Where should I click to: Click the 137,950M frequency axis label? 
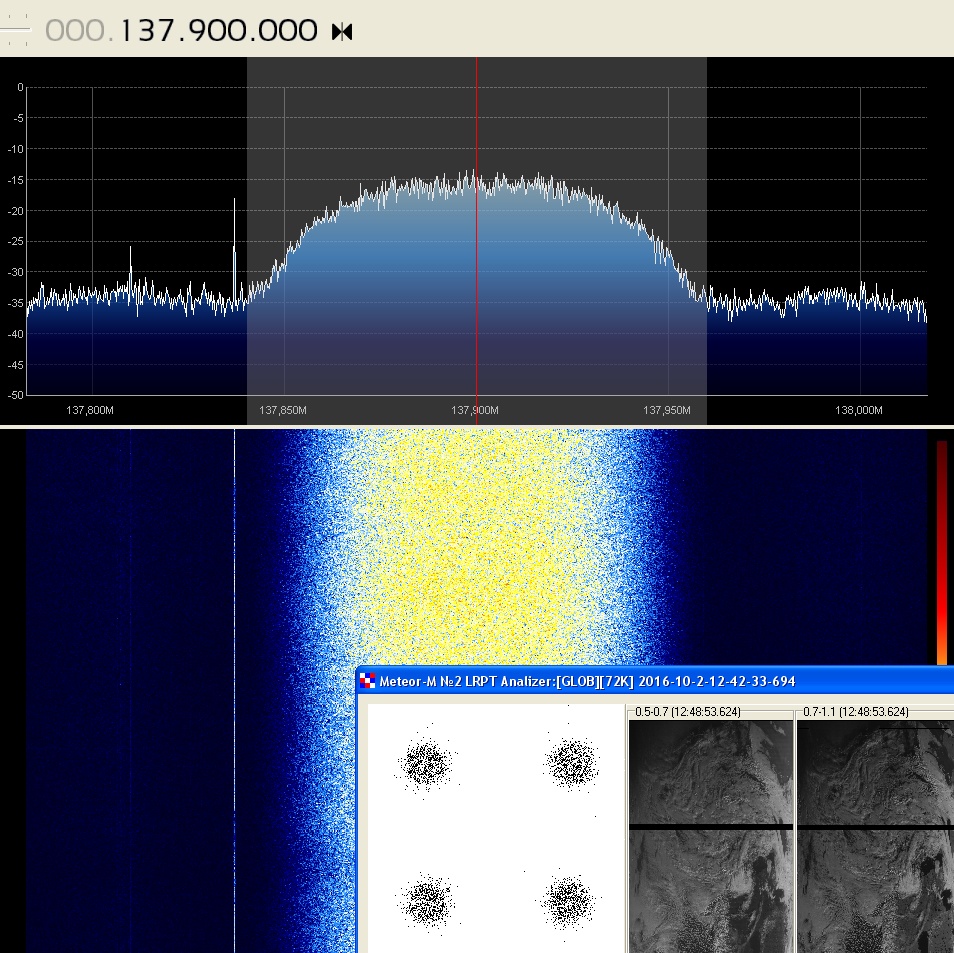667,410
